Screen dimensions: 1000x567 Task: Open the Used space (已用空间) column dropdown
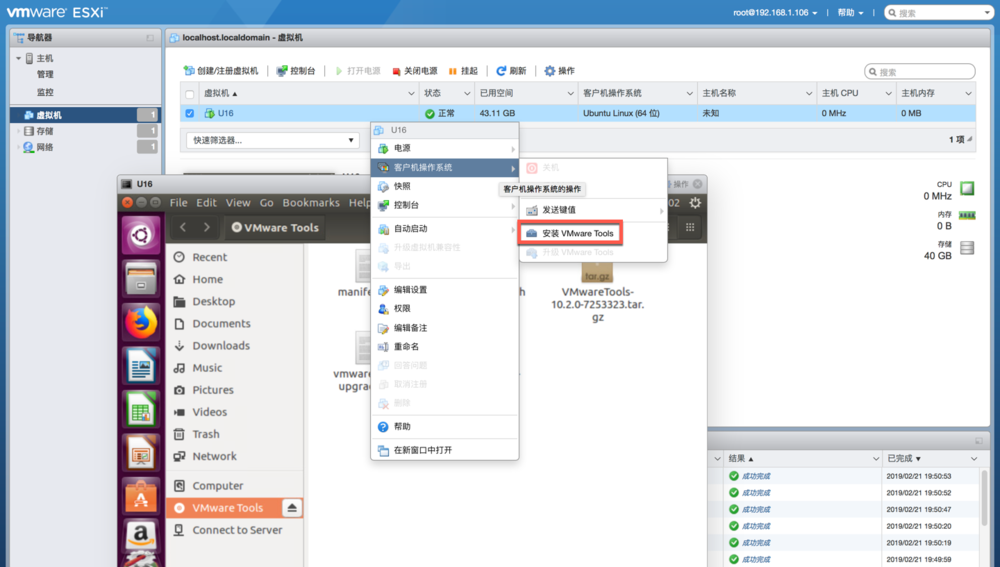[570, 94]
